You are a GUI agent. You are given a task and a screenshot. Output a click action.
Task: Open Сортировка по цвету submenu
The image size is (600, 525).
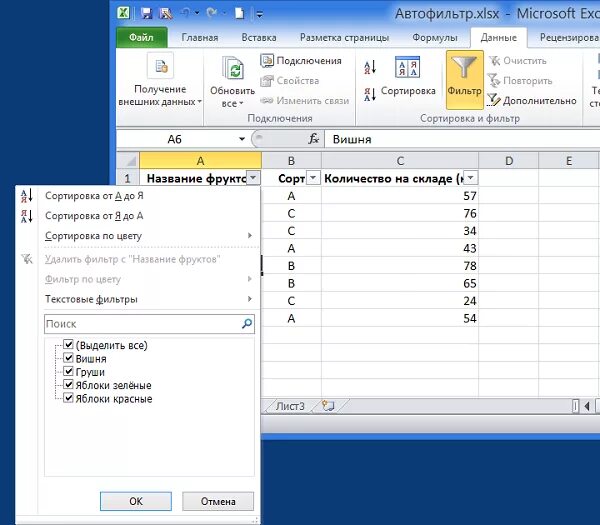138,236
